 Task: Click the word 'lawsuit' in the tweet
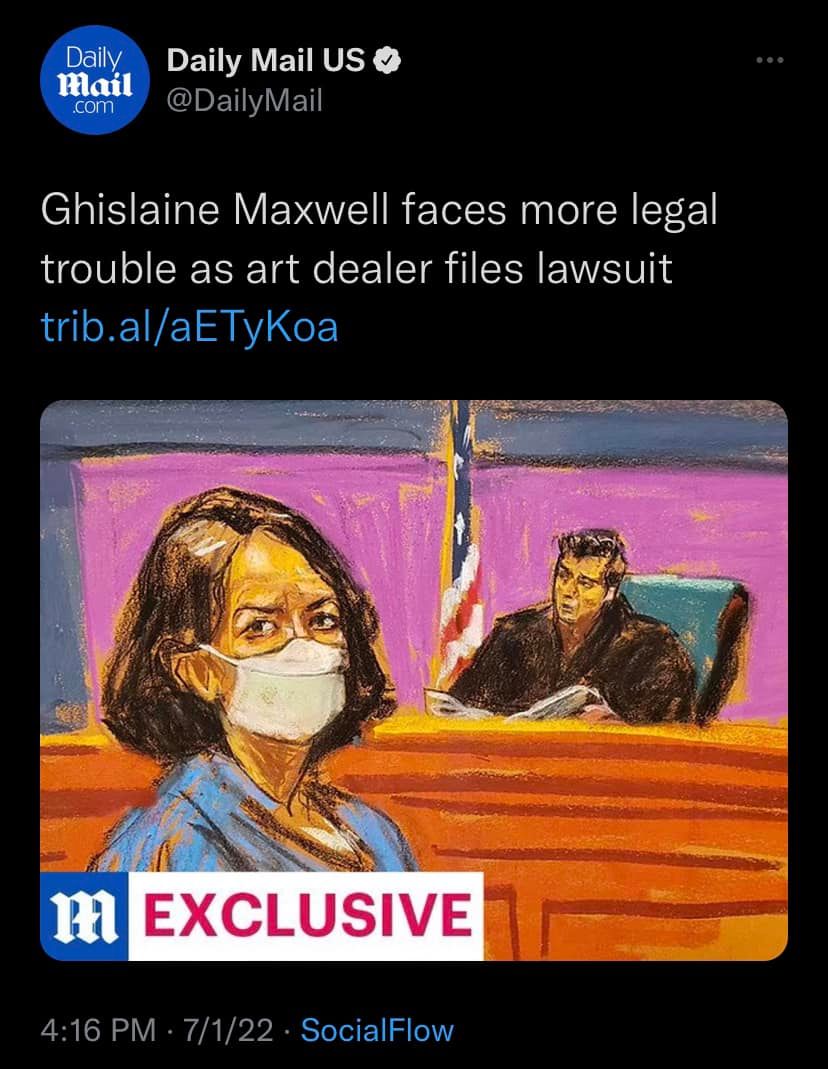click(604, 268)
